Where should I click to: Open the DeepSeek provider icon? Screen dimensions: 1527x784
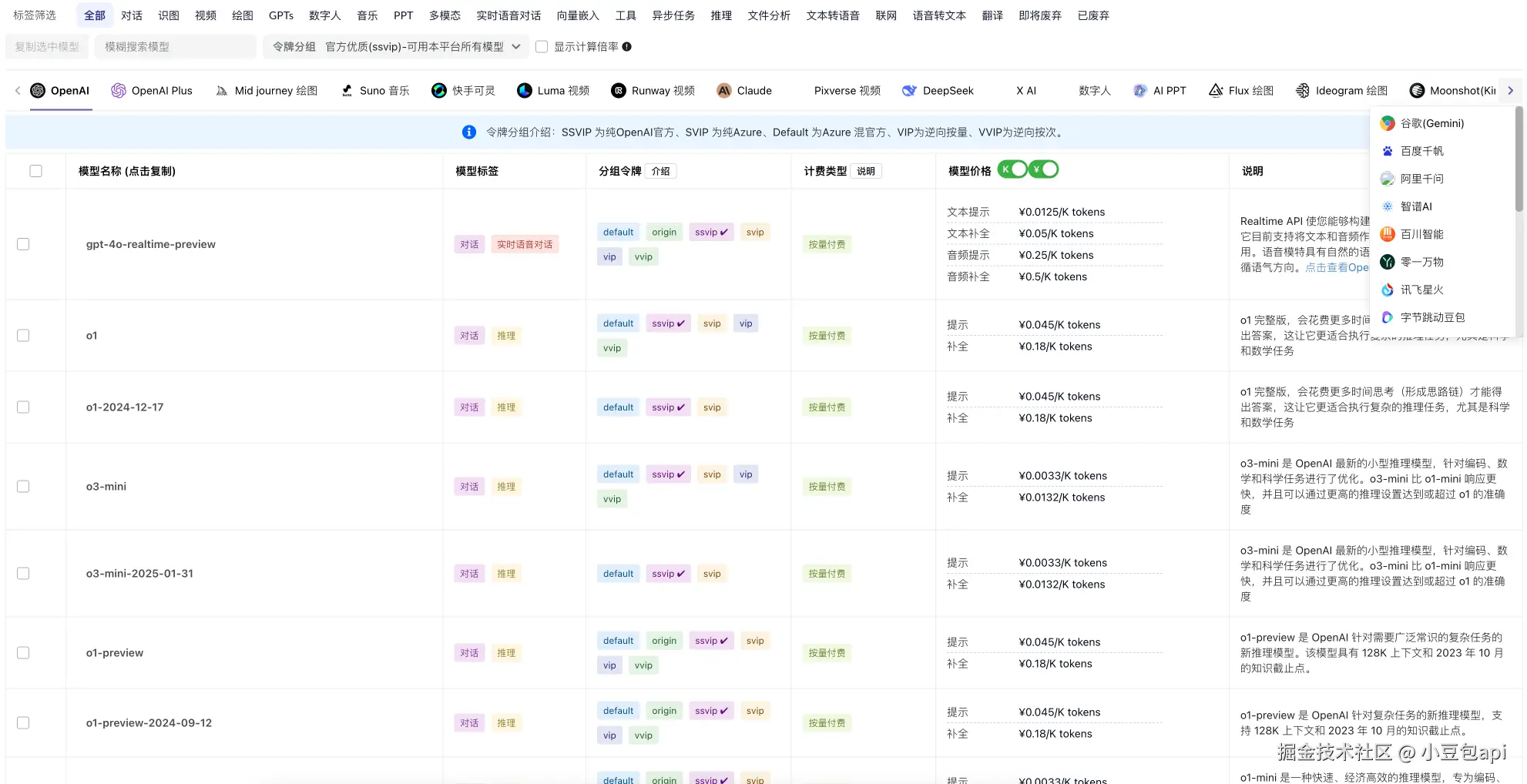tap(910, 91)
